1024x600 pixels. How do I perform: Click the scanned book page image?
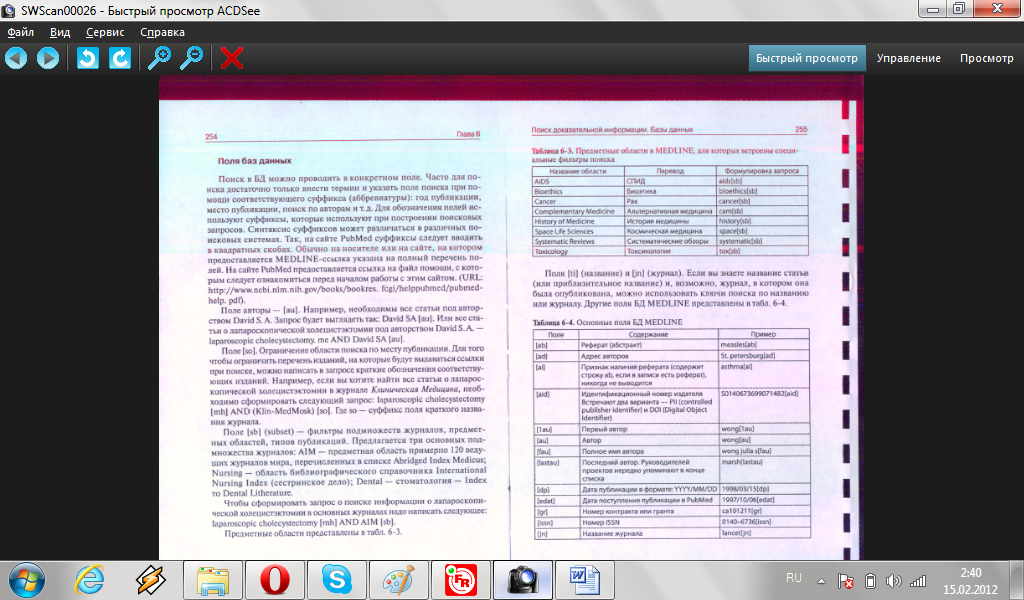(x=511, y=317)
